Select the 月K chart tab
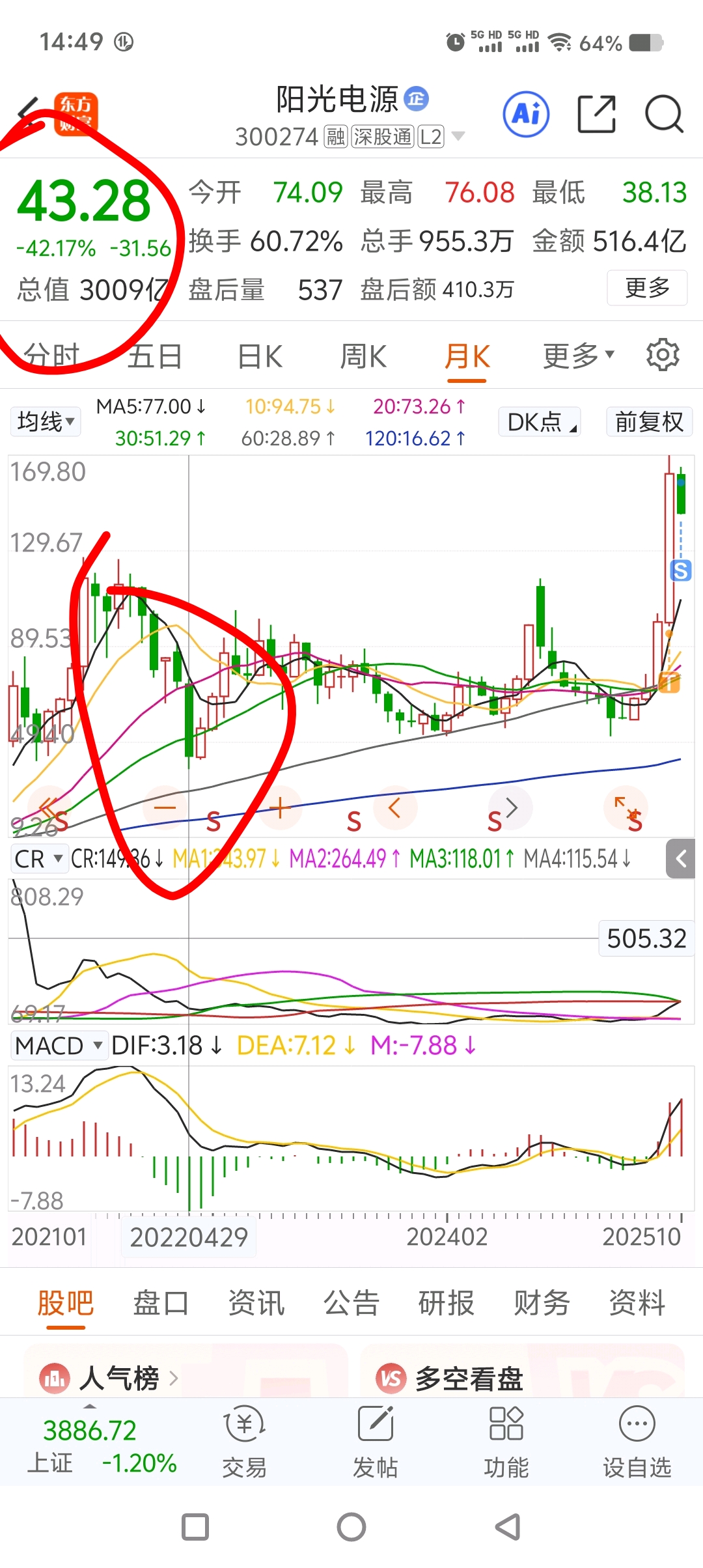 pyautogui.click(x=467, y=357)
